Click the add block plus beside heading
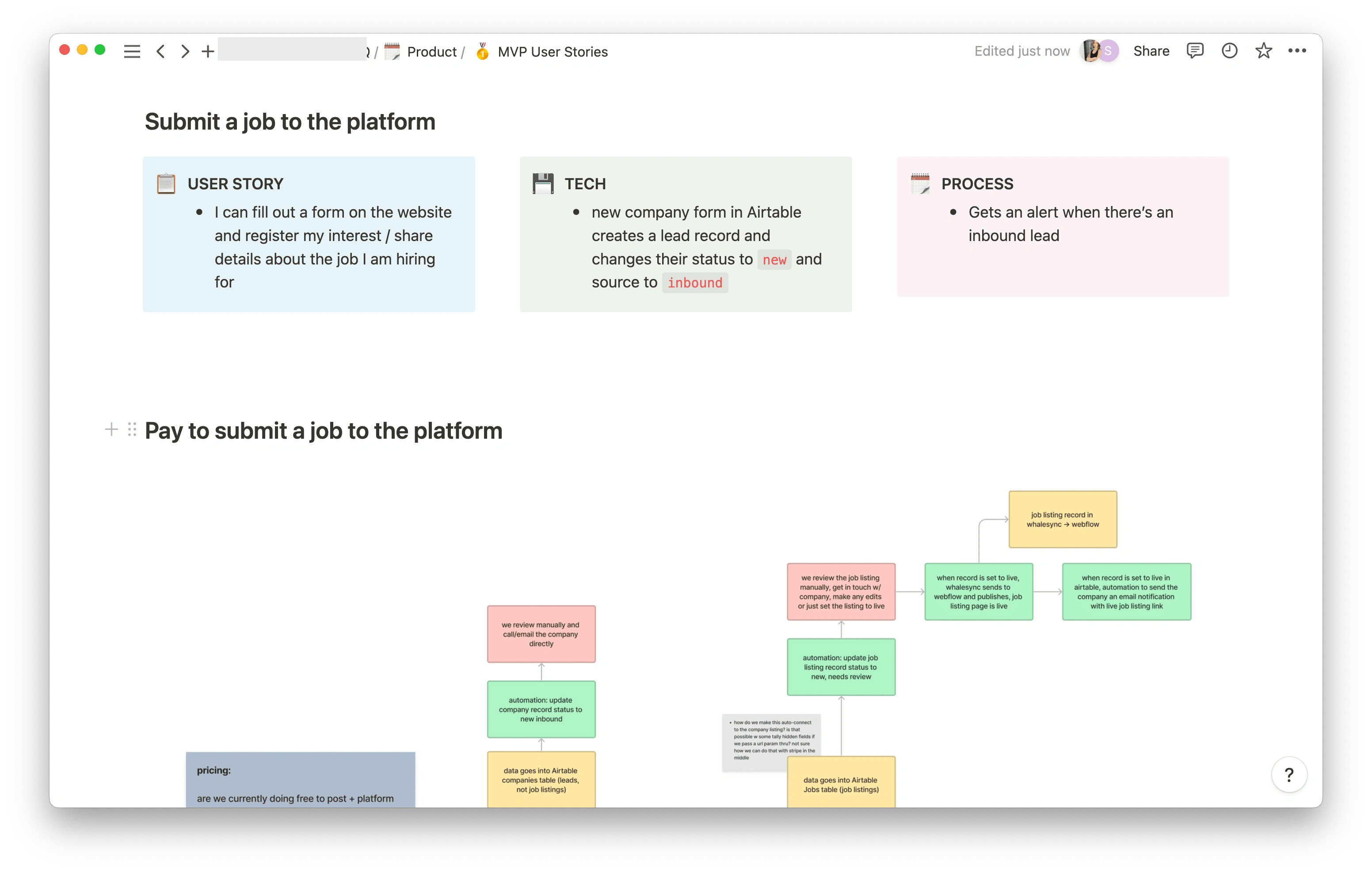This screenshot has width=1372, height=873. point(112,429)
